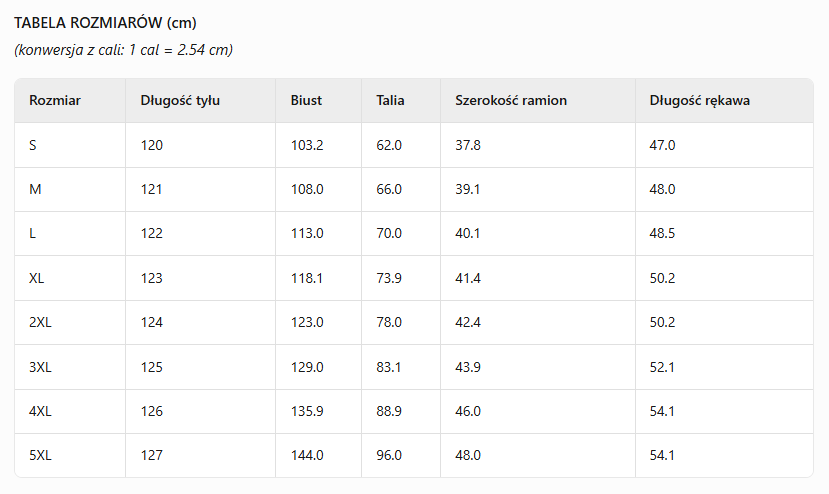Select sleeve length 52.1 in 3XL row
Image resolution: width=829 pixels, height=494 pixels.
pos(662,367)
